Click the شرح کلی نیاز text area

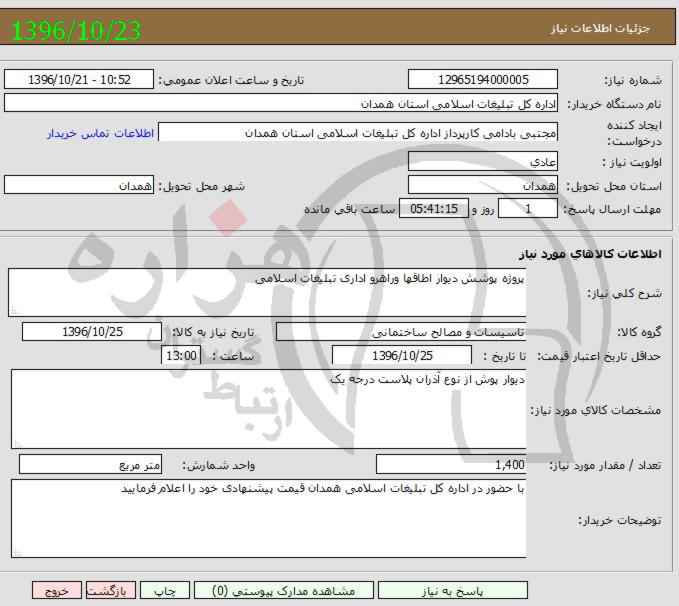[x=267, y=293]
